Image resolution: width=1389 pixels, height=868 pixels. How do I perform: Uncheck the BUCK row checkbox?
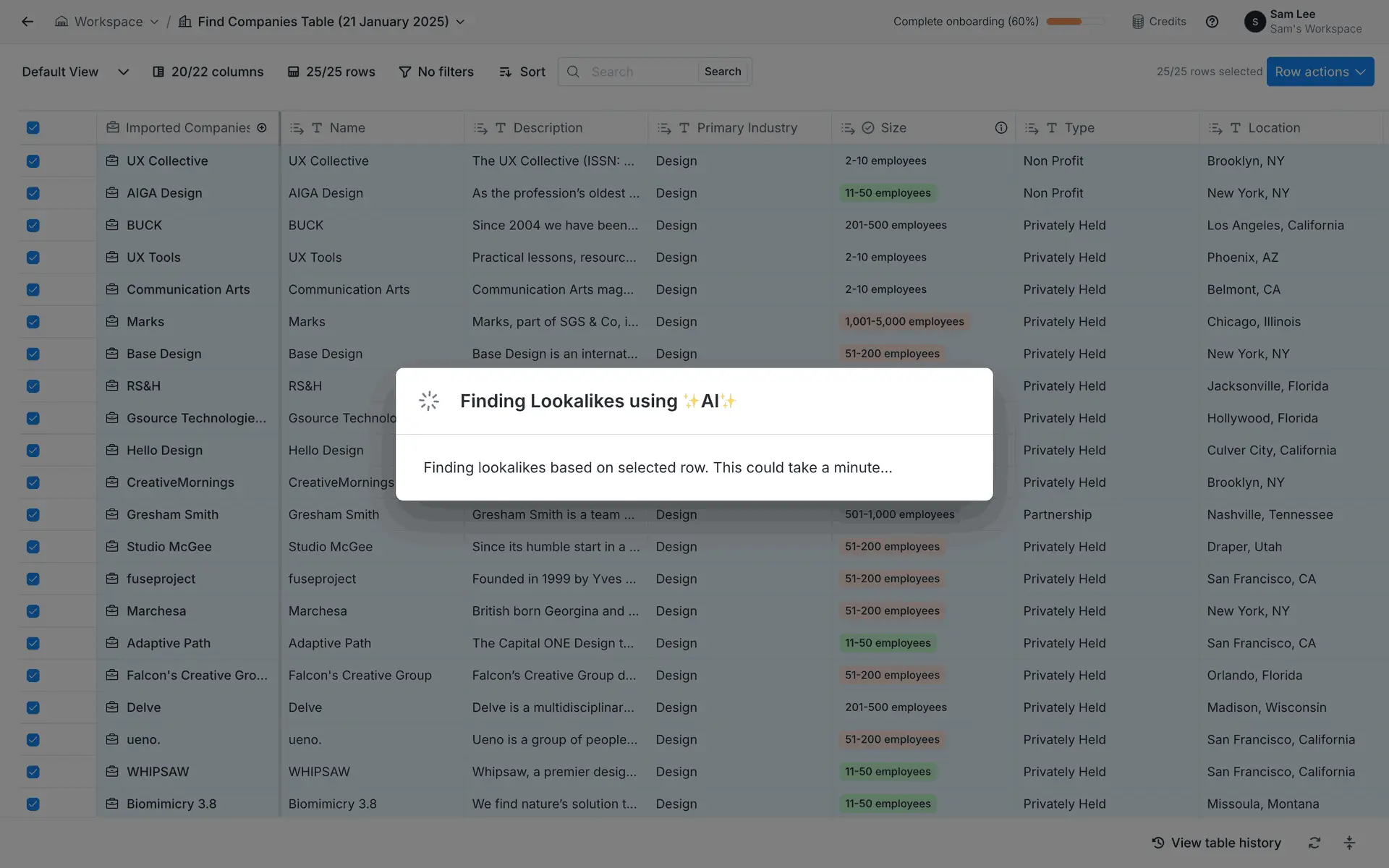tap(33, 226)
